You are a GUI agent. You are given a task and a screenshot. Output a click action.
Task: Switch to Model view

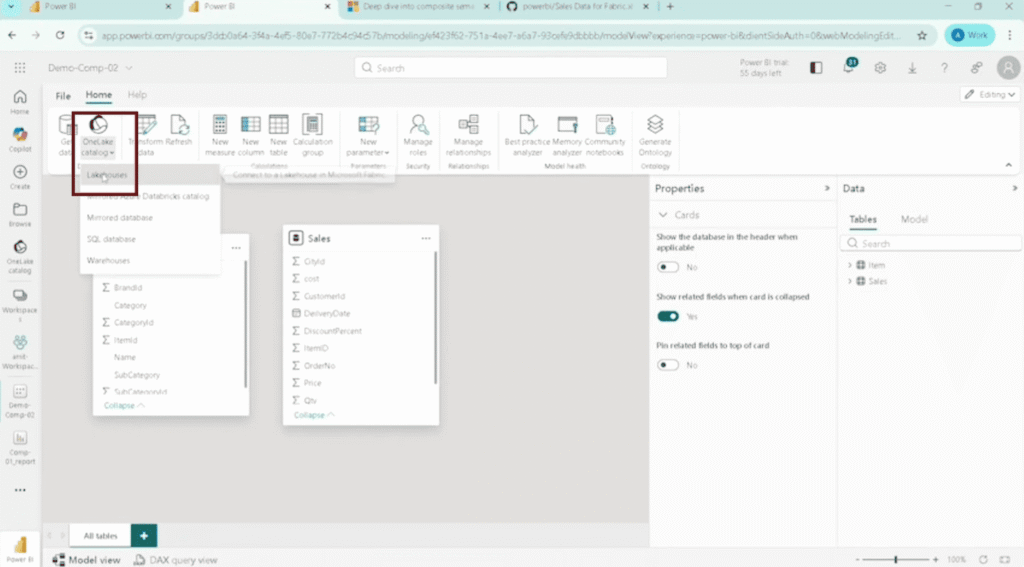click(x=87, y=560)
